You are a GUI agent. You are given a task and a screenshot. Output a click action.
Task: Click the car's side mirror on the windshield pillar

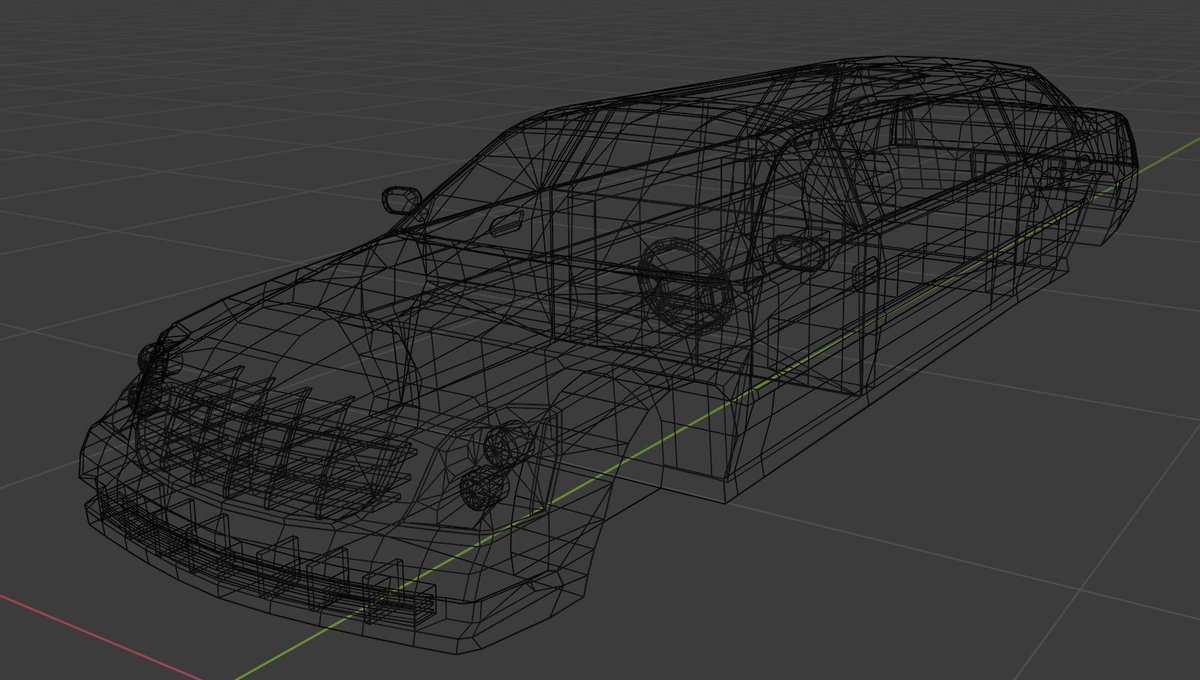pyautogui.click(x=401, y=199)
